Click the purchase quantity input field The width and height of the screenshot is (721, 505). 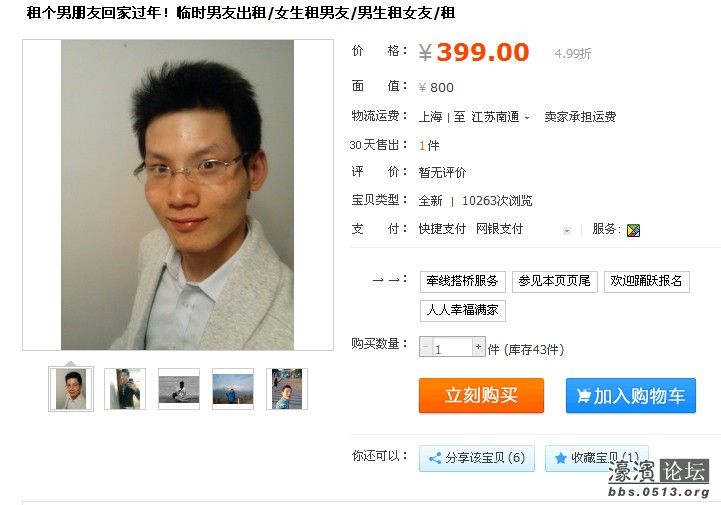coord(452,347)
